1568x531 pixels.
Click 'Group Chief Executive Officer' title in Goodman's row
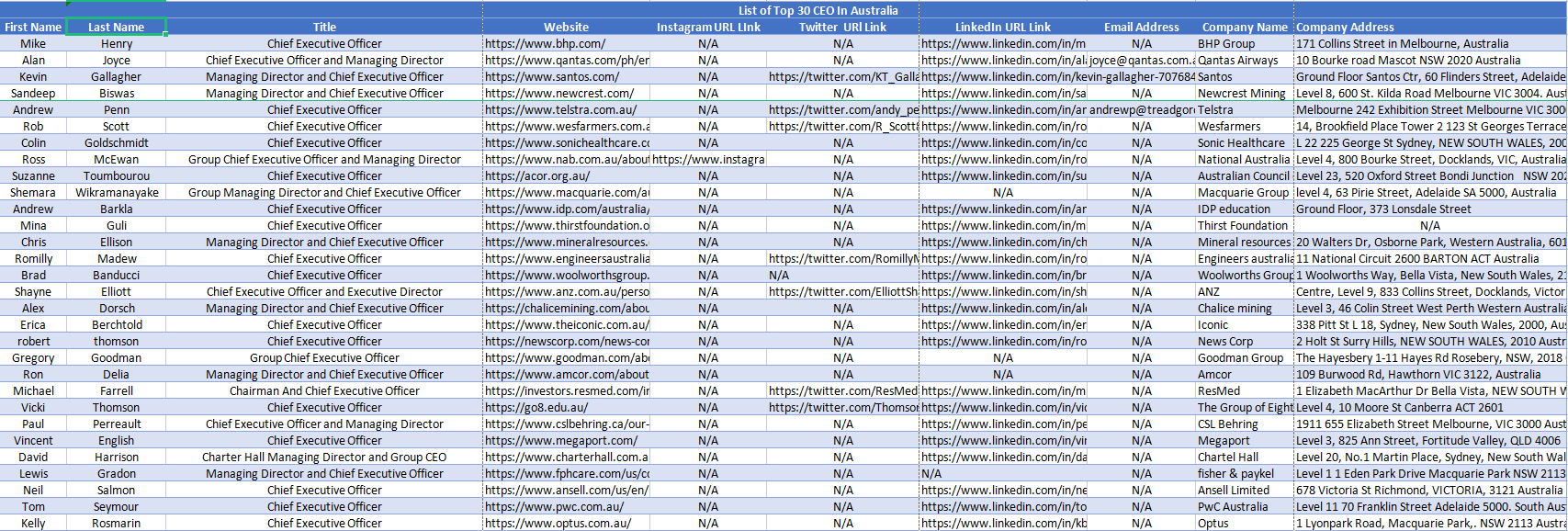coord(324,357)
